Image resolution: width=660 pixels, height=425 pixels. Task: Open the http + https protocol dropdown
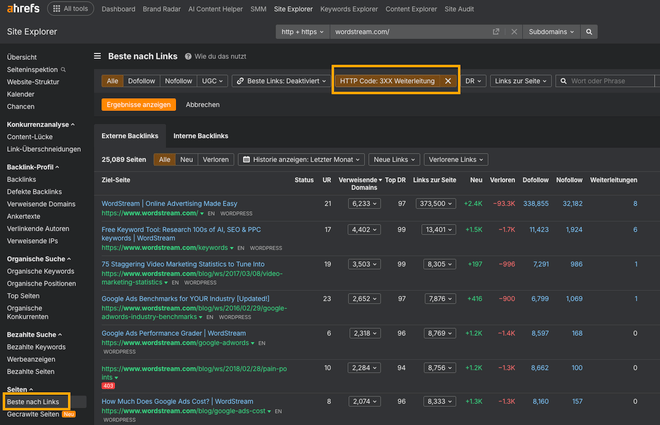pos(302,32)
